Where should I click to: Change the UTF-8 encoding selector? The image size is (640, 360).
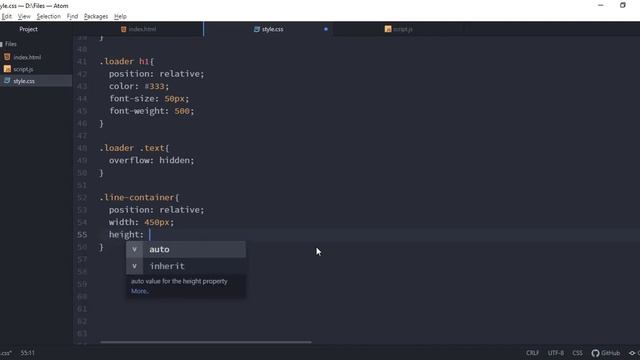[x=556, y=353]
